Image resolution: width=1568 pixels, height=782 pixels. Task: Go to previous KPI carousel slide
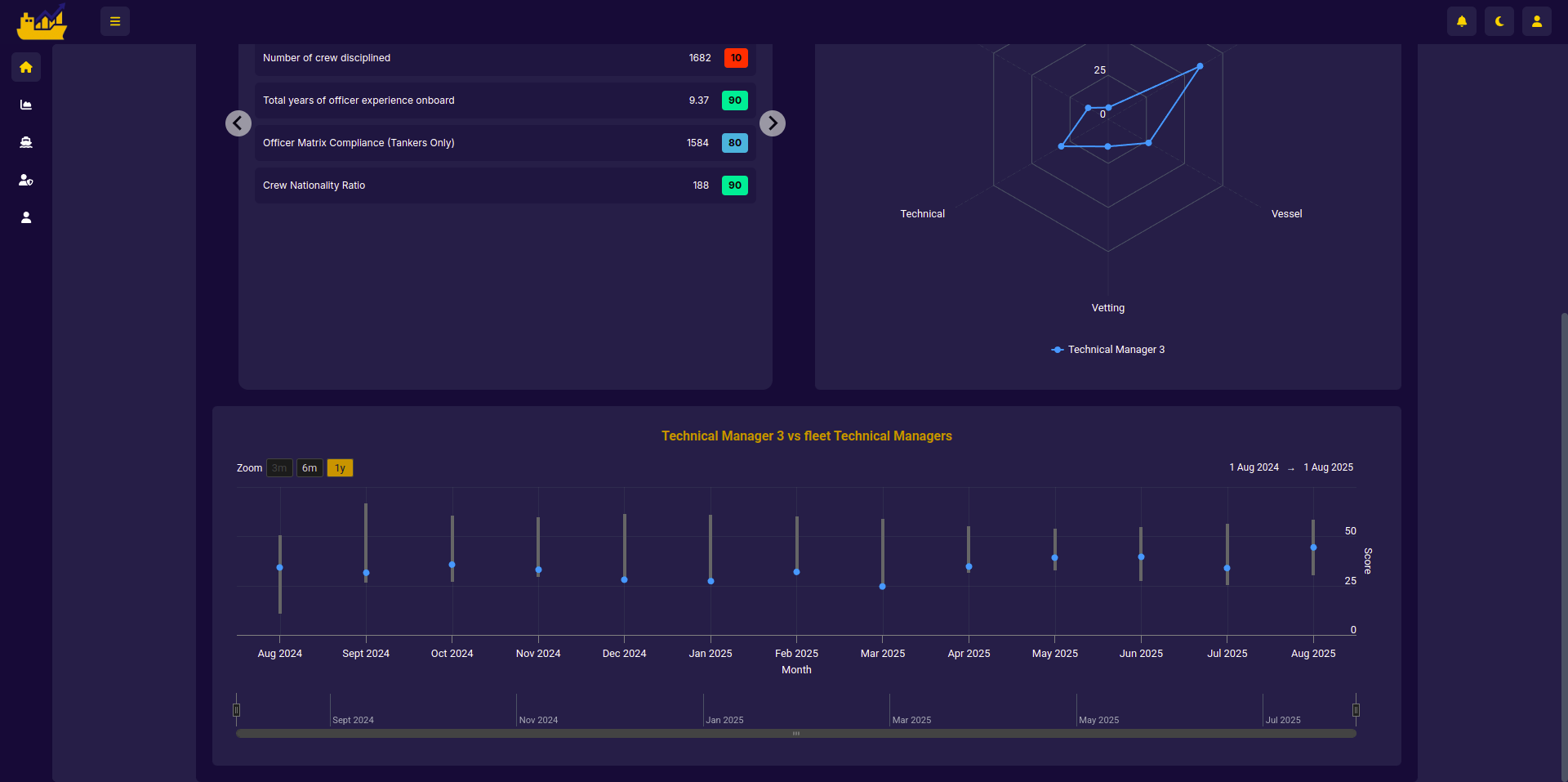coord(238,123)
